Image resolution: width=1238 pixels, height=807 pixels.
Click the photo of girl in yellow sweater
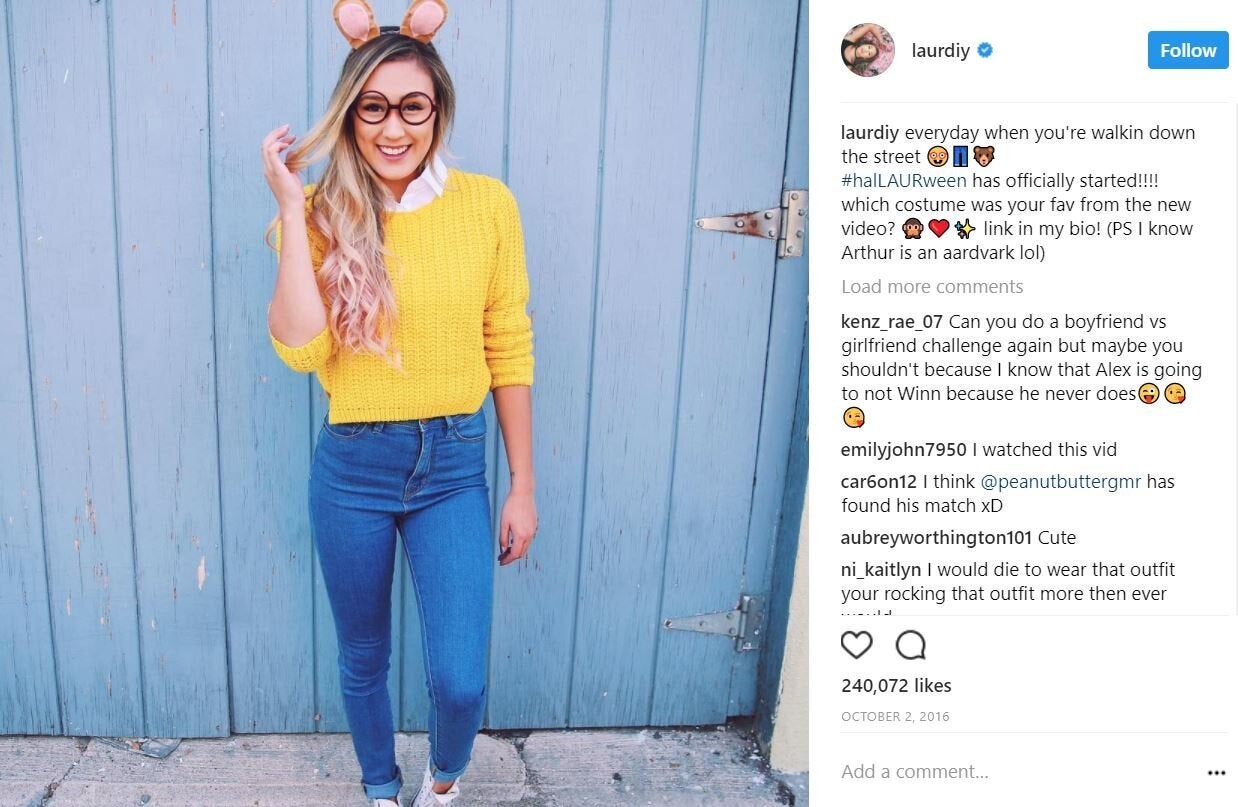[404, 403]
